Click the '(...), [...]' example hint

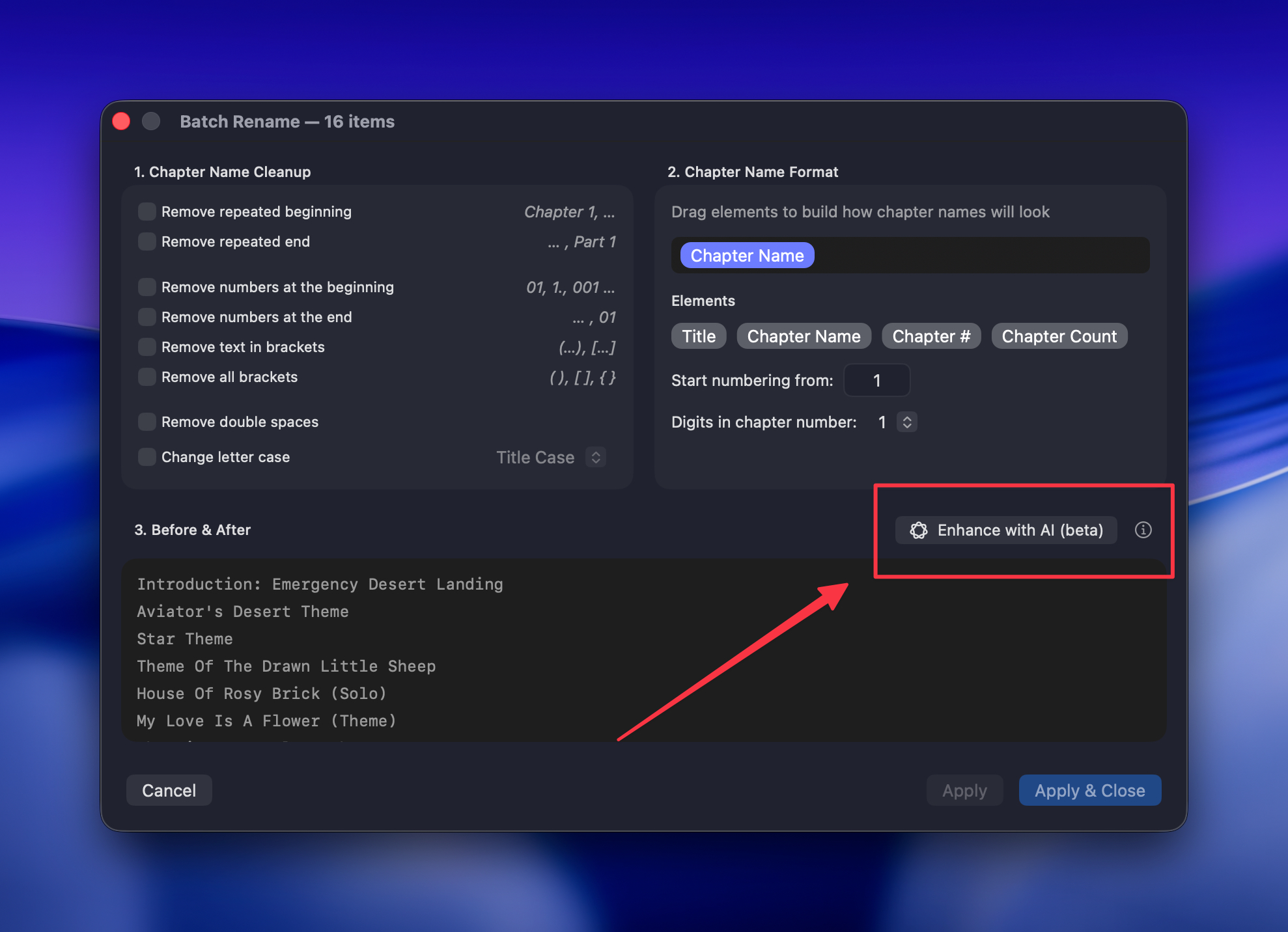click(x=587, y=347)
